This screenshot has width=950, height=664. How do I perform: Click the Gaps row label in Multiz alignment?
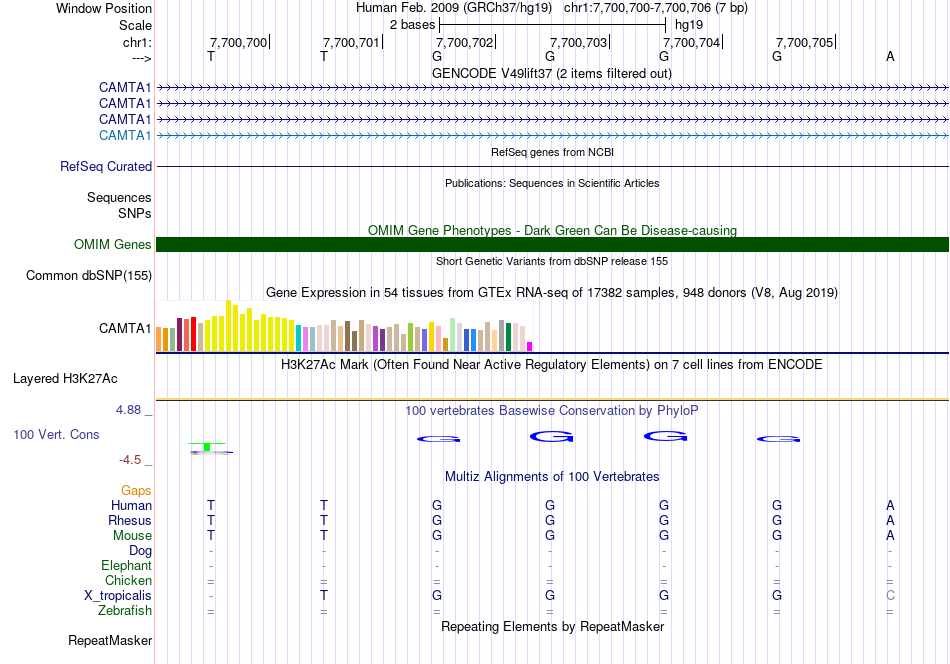136,491
